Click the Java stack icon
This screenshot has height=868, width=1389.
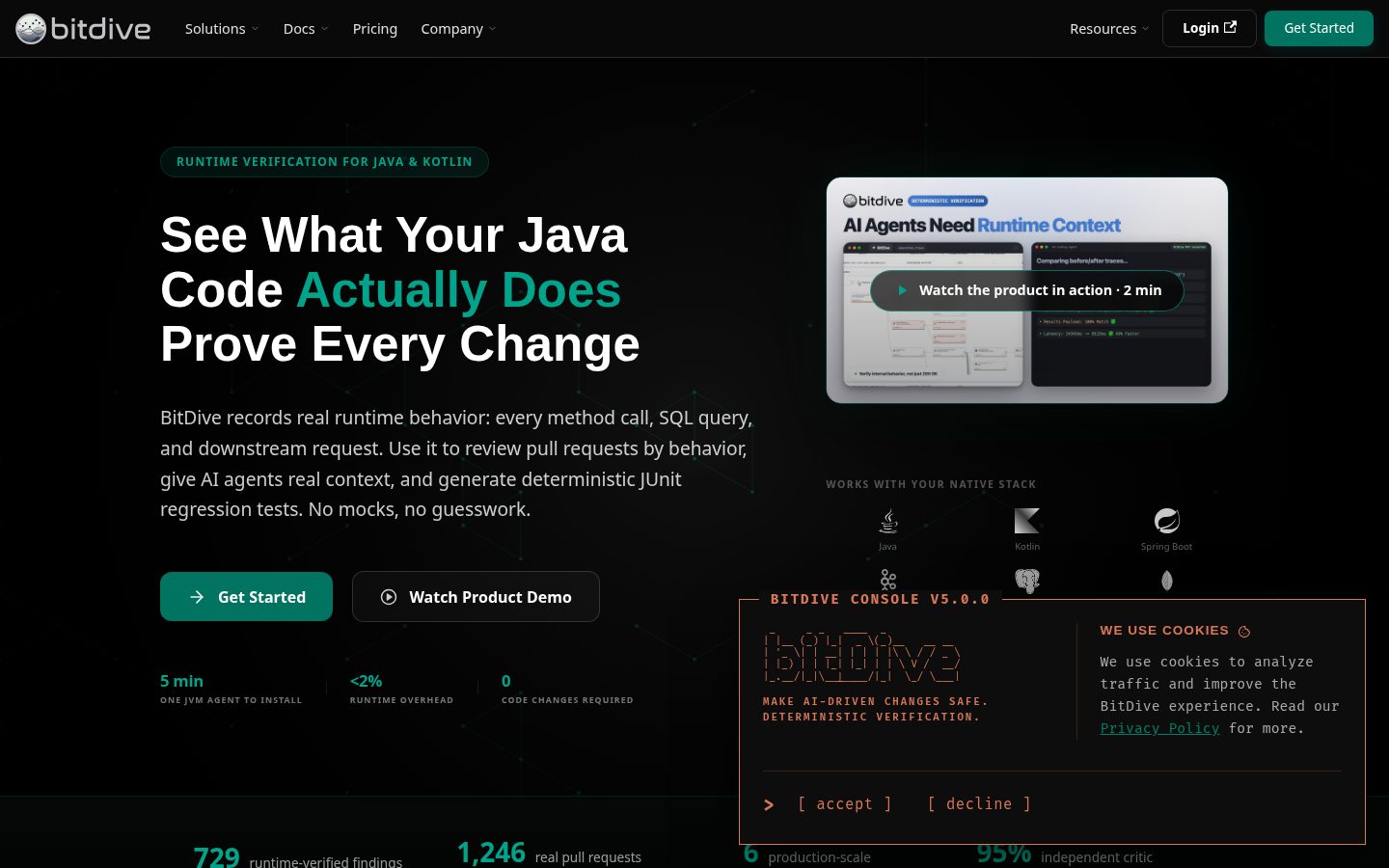(887, 522)
